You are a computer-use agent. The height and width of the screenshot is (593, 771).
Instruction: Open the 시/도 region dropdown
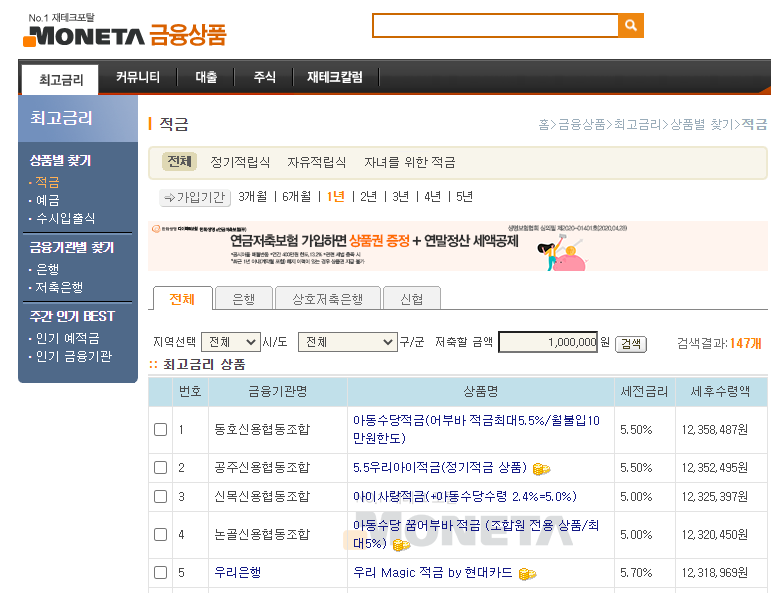click(231, 342)
